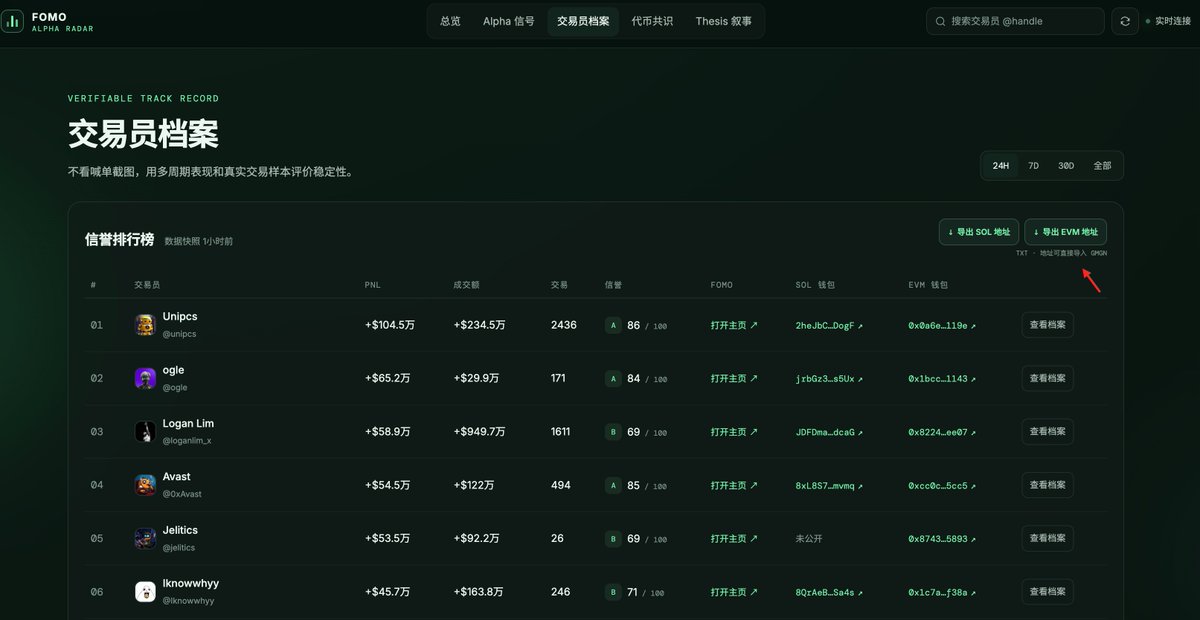
Task: Open SOL wallet jrbGz3…s5Ux link
Action: pyautogui.click(x=829, y=378)
